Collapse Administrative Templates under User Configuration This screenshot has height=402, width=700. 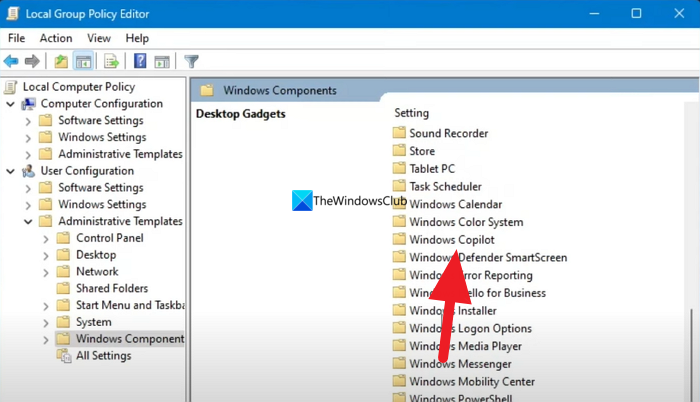pyautogui.click(x=28, y=222)
